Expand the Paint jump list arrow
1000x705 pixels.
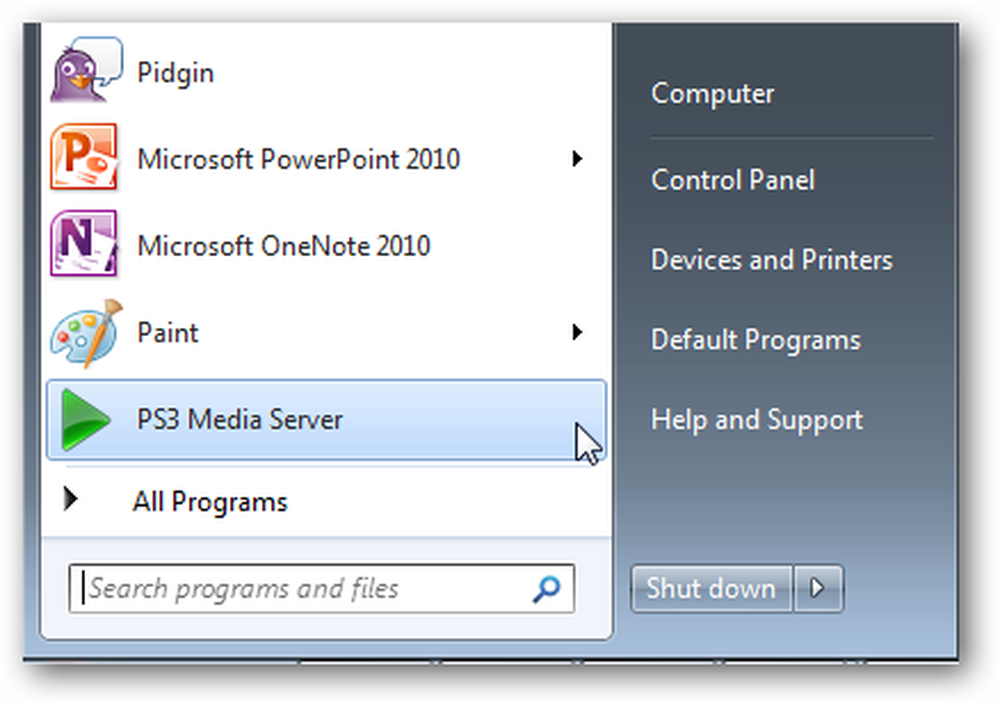(577, 332)
